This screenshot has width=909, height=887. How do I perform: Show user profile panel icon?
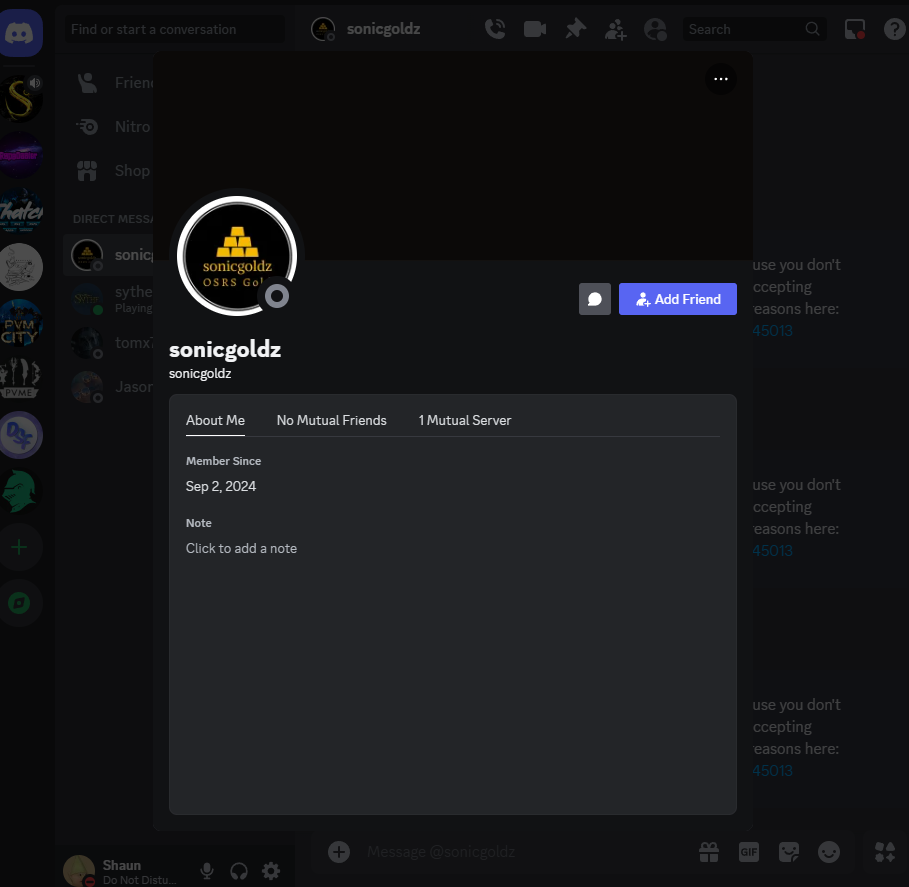655,29
